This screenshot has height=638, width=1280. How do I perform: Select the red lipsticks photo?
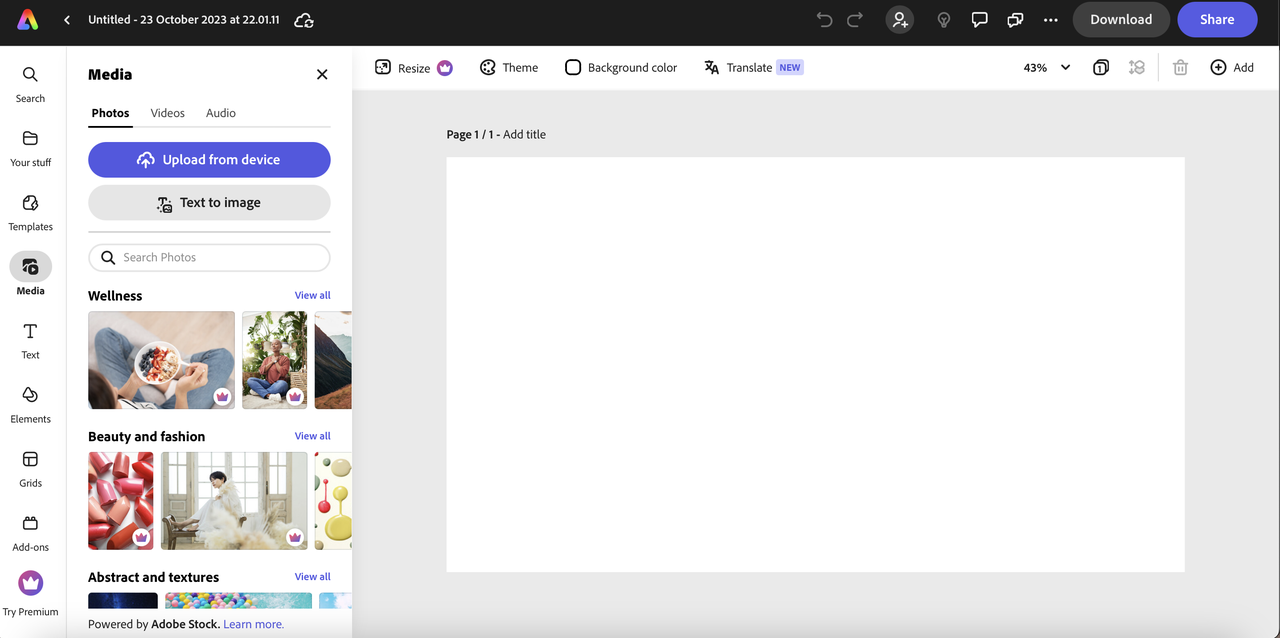click(x=121, y=501)
